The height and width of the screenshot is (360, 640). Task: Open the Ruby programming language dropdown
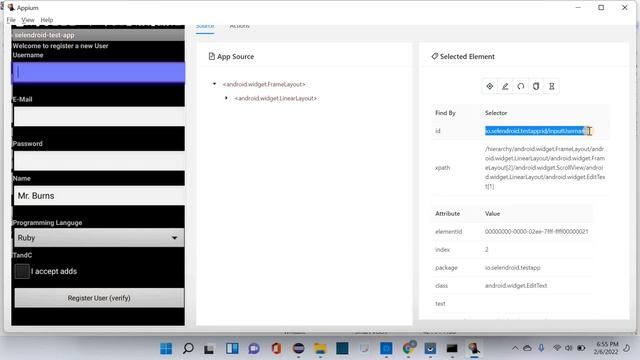click(99, 238)
